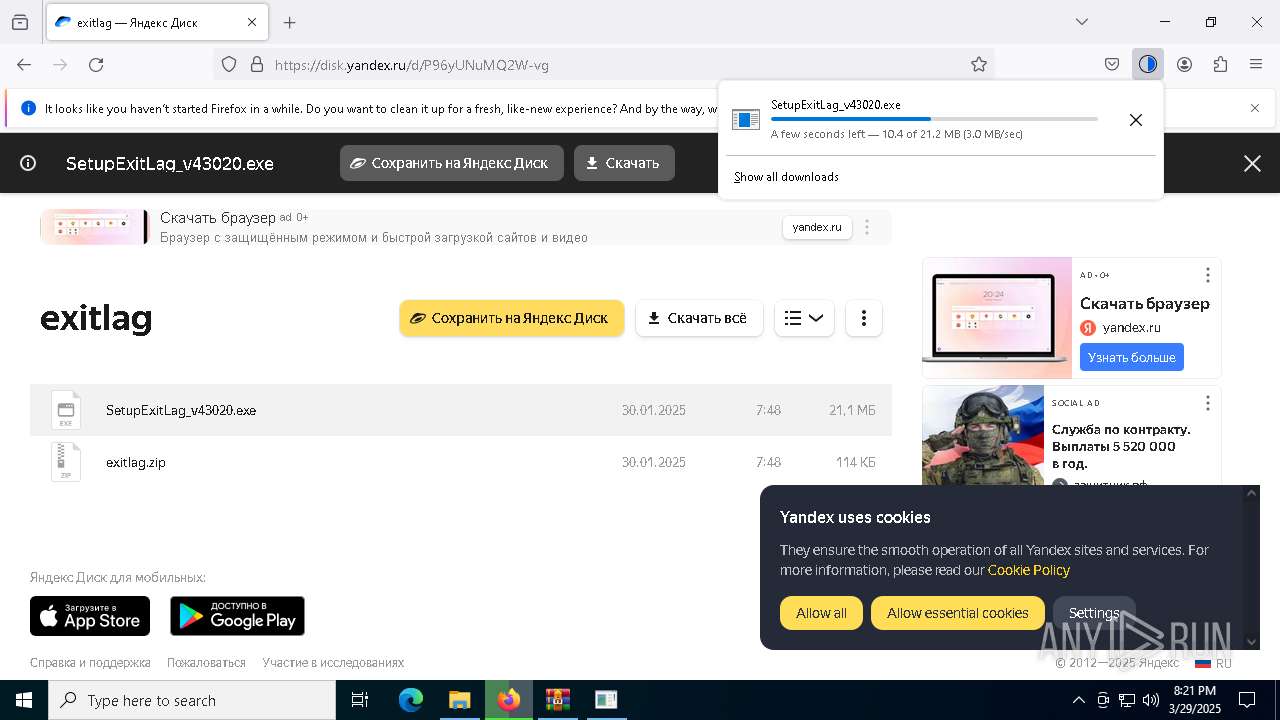Image resolution: width=1280 pixels, height=720 pixels.
Task: Save to Яндекс Диск in dark toolbar
Action: tap(452, 163)
